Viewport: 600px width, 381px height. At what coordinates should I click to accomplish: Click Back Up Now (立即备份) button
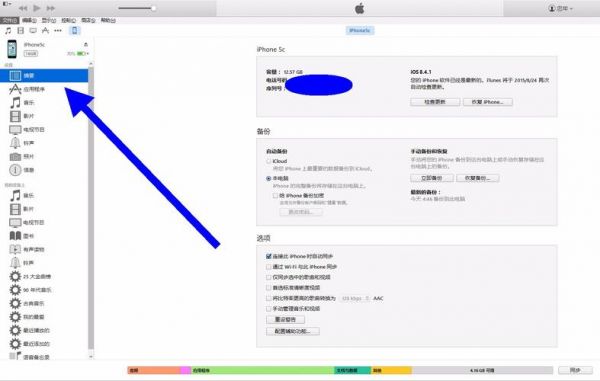pyautogui.click(x=432, y=178)
